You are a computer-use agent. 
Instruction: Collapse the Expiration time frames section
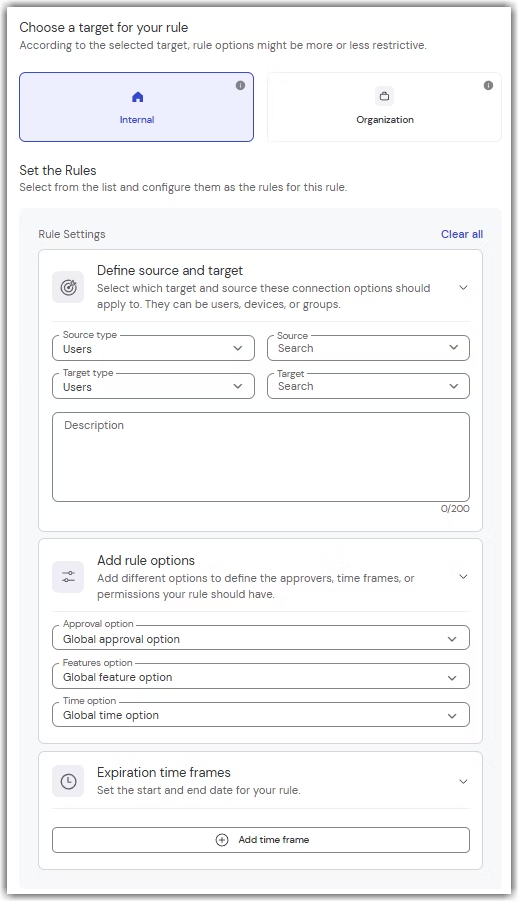click(463, 781)
